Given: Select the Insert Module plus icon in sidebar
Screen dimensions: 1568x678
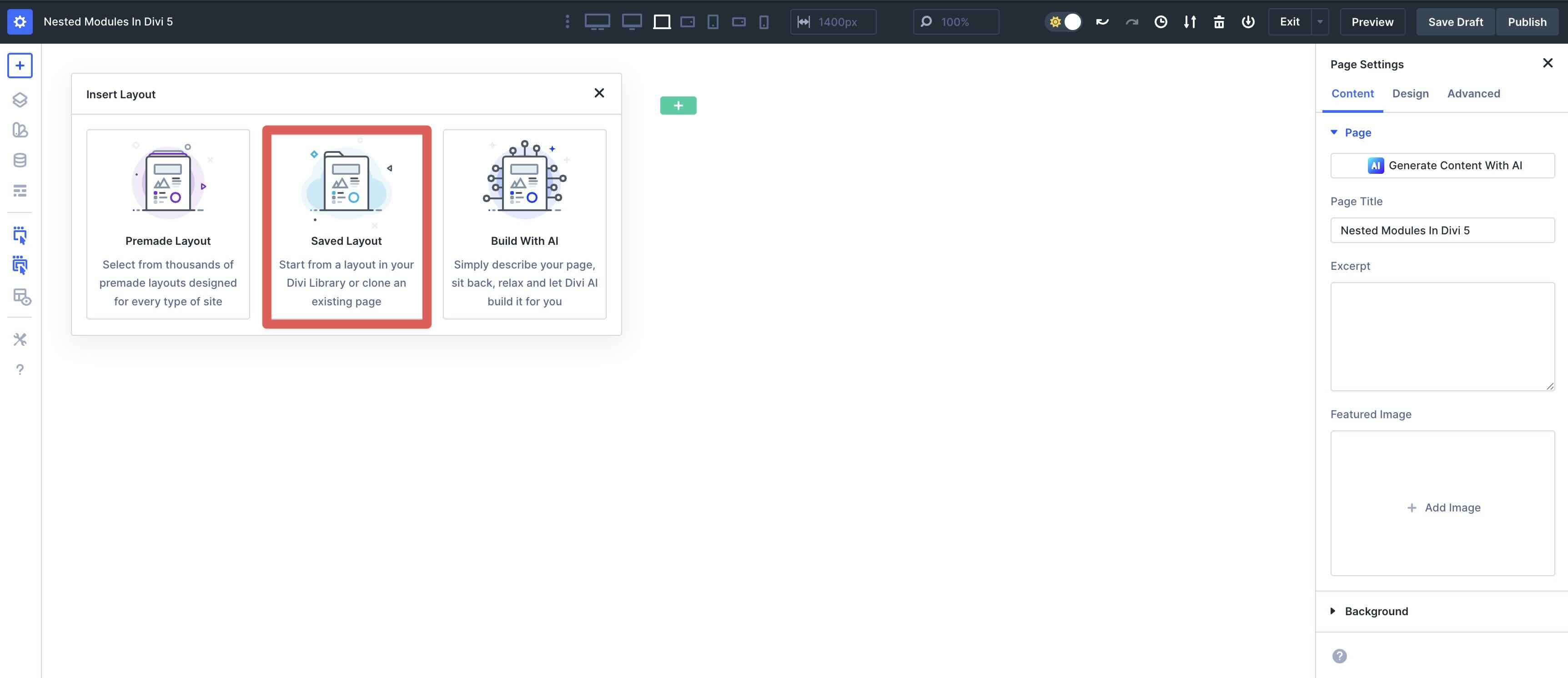Looking at the screenshot, I should (20, 65).
